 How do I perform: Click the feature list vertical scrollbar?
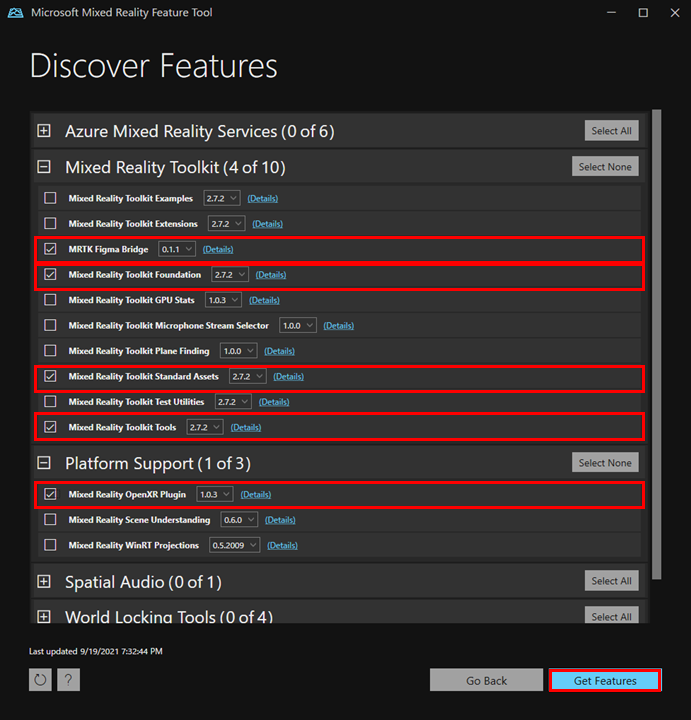(657, 344)
